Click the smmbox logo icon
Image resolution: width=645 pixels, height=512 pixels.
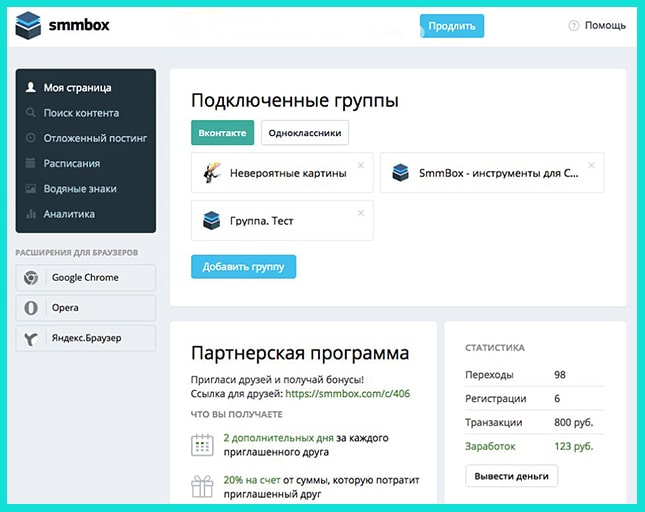(x=28, y=25)
